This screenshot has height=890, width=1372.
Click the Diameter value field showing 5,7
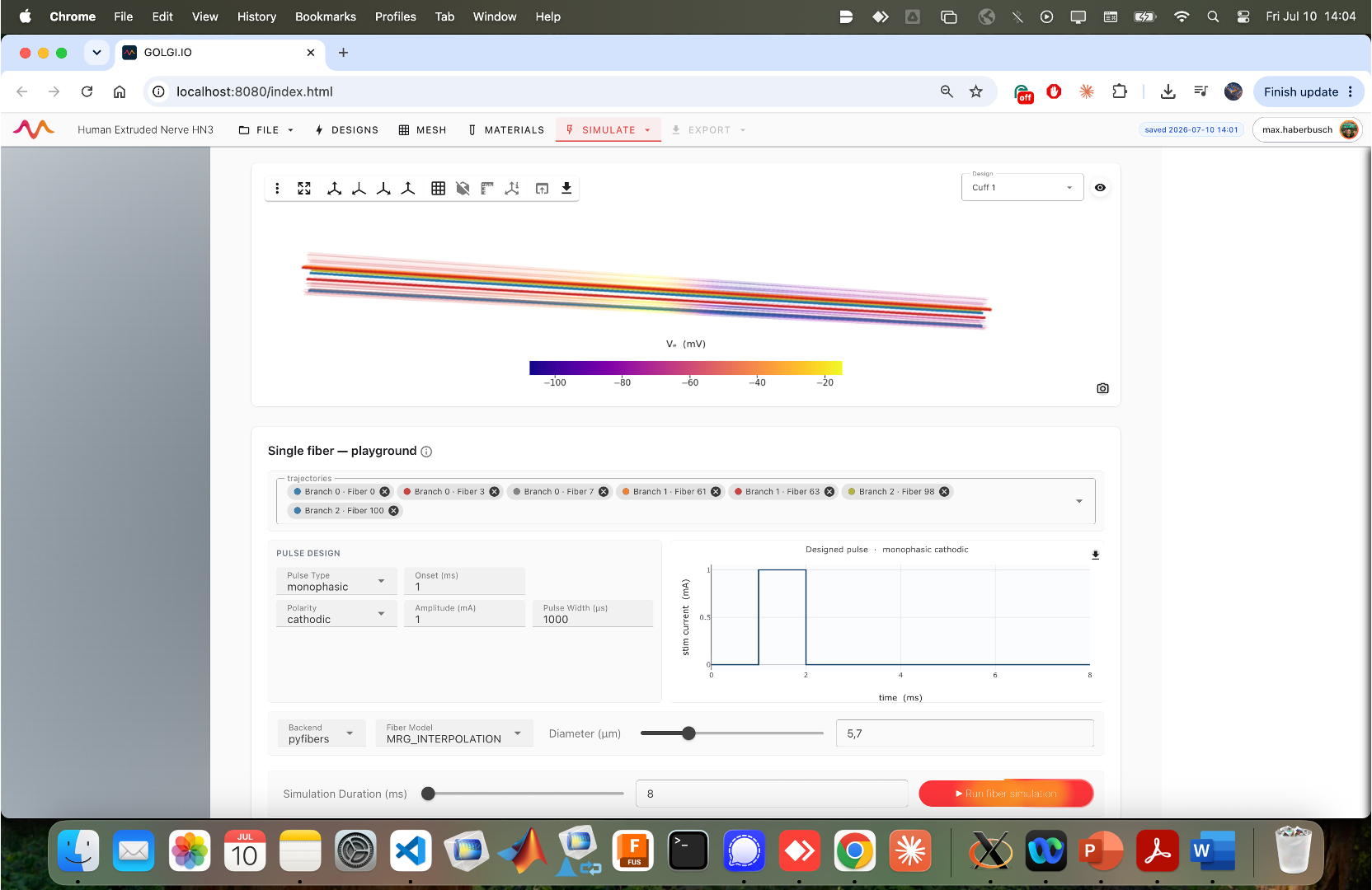(965, 733)
